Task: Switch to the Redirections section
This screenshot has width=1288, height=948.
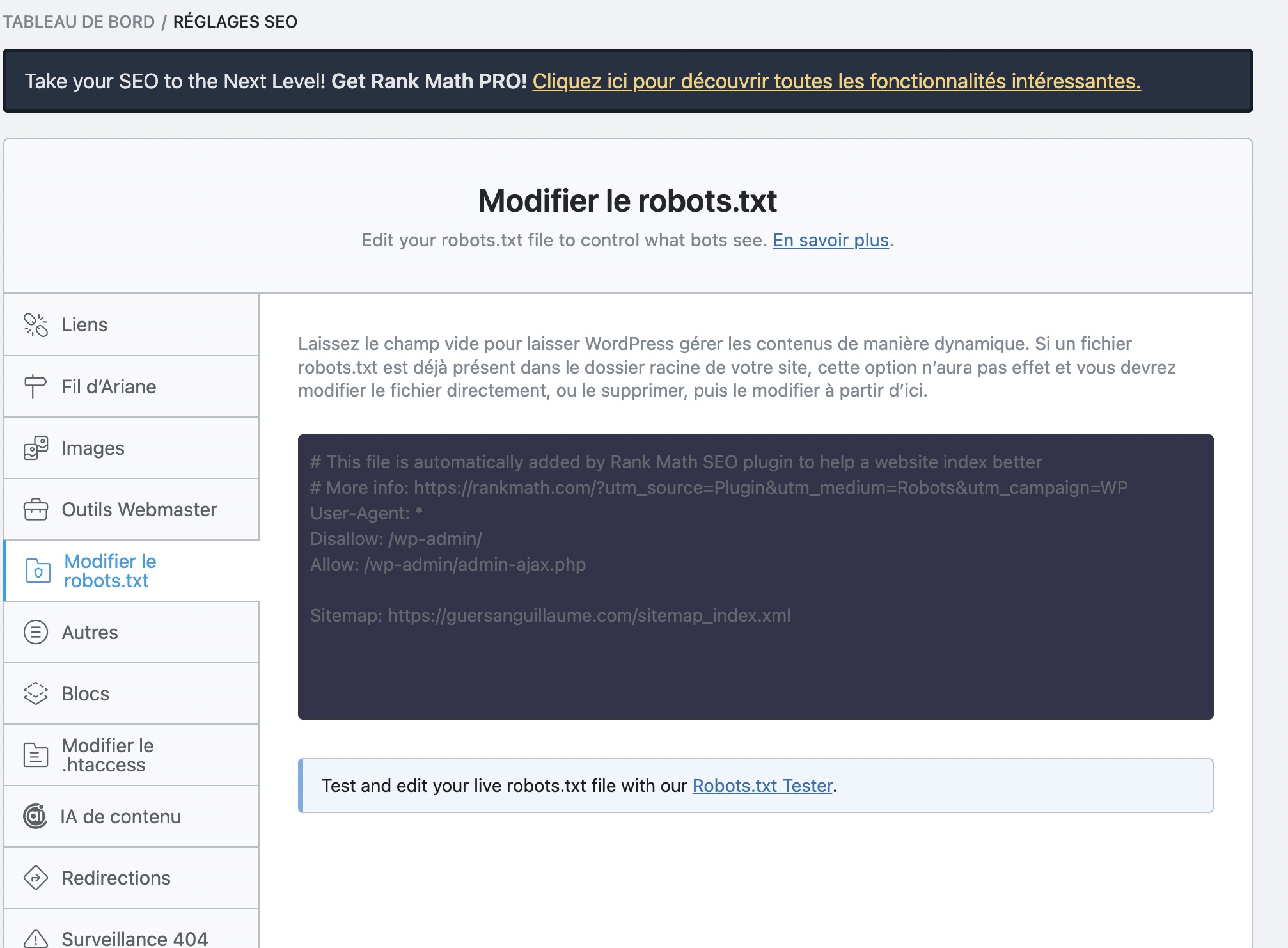Action: pyautogui.click(x=115, y=878)
